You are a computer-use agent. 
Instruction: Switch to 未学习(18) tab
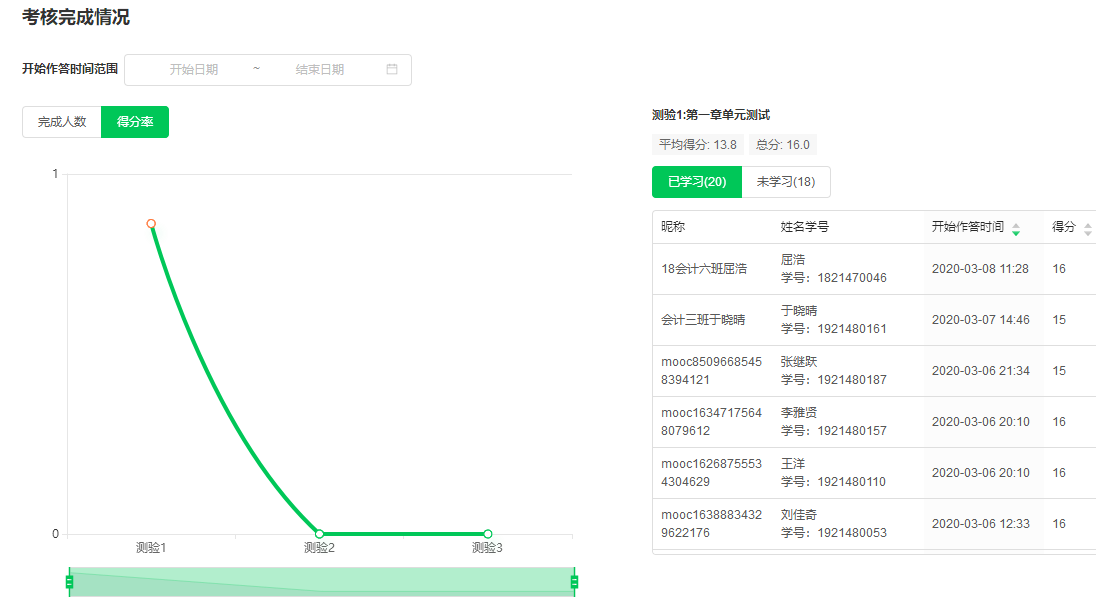point(786,182)
